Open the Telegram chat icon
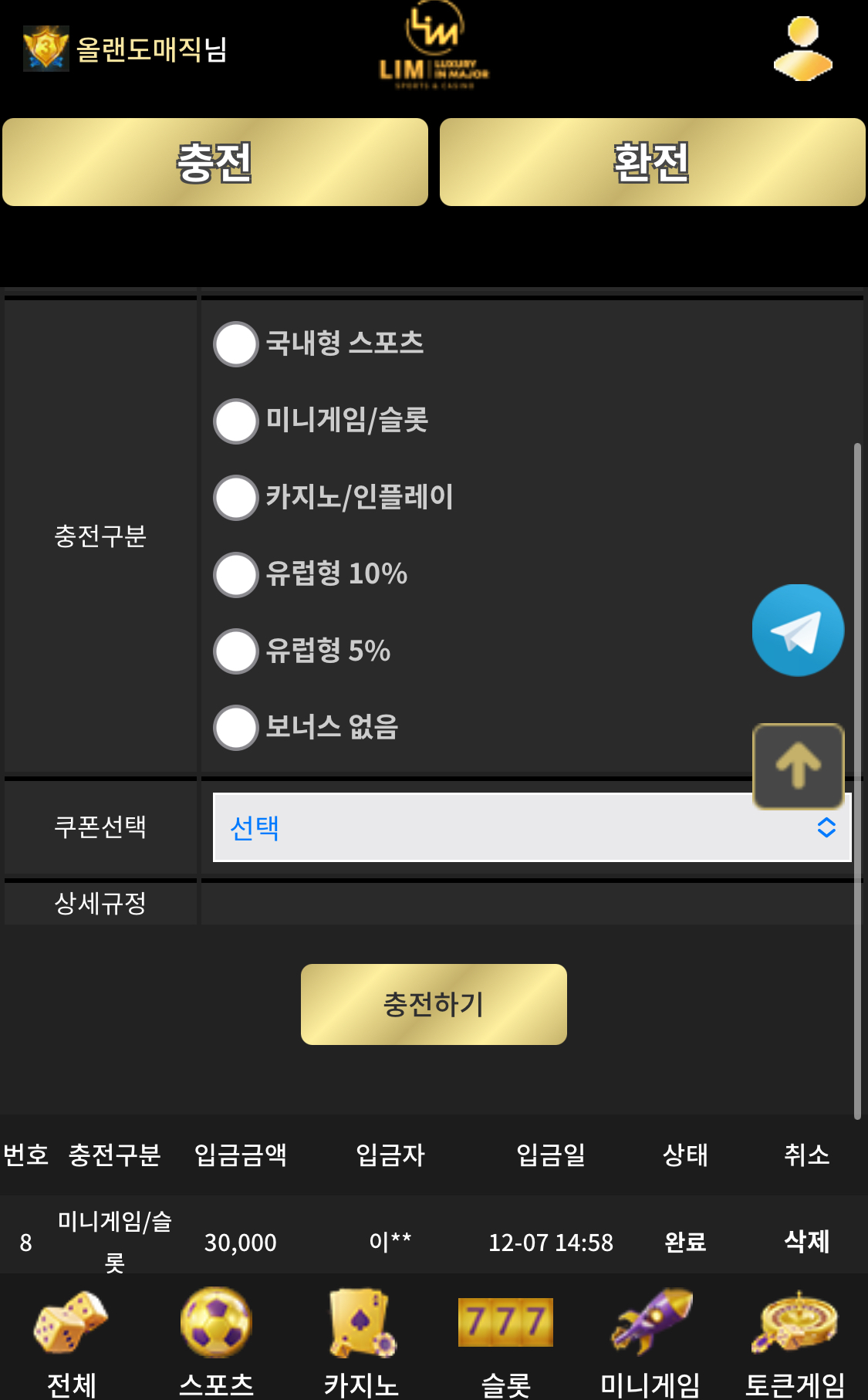 click(x=798, y=631)
